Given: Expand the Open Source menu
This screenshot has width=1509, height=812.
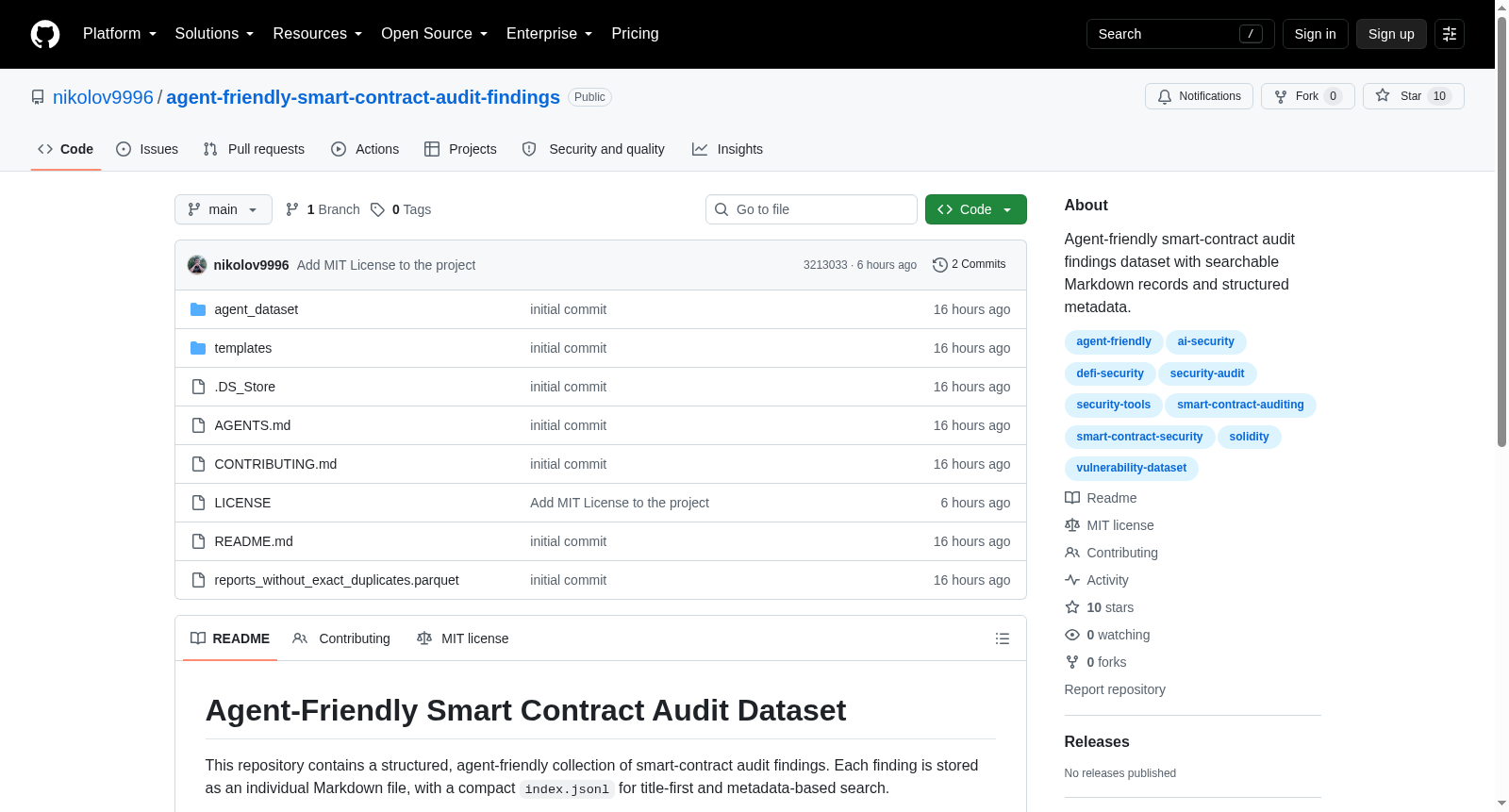Looking at the screenshot, I should pos(435,34).
